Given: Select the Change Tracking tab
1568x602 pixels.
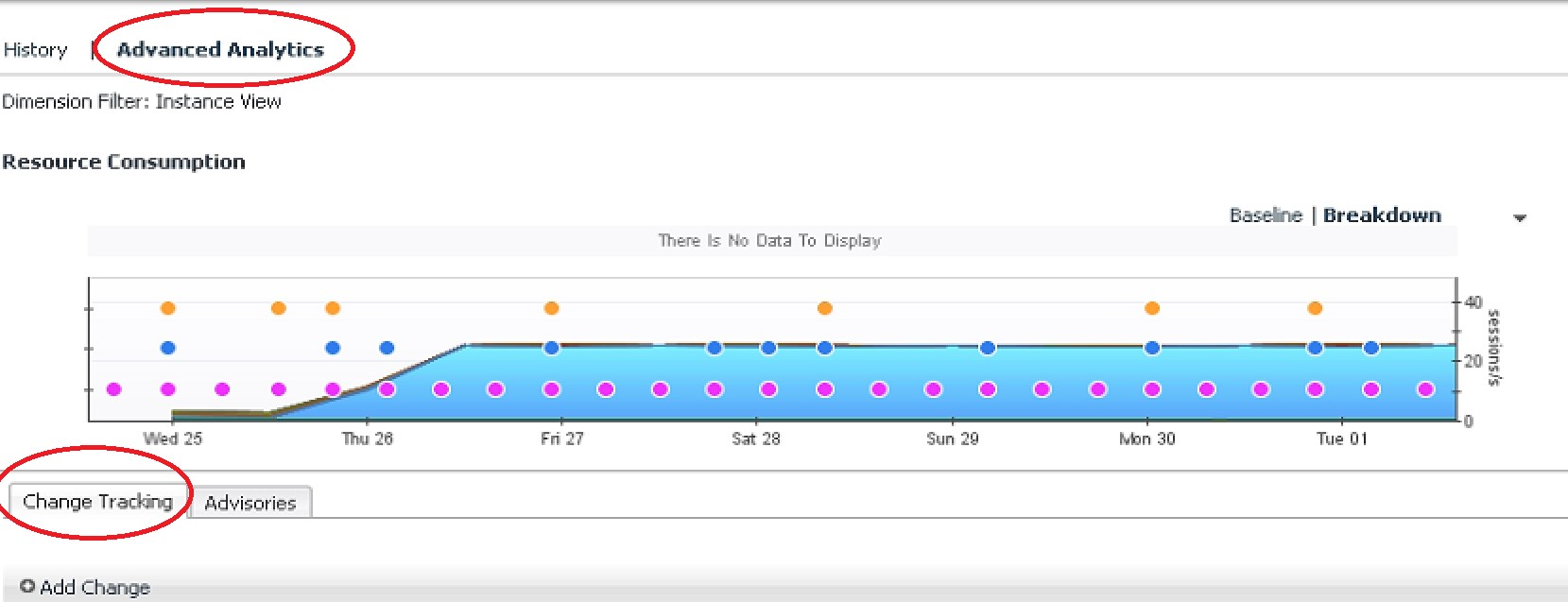Looking at the screenshot, I should coord(97,502).
